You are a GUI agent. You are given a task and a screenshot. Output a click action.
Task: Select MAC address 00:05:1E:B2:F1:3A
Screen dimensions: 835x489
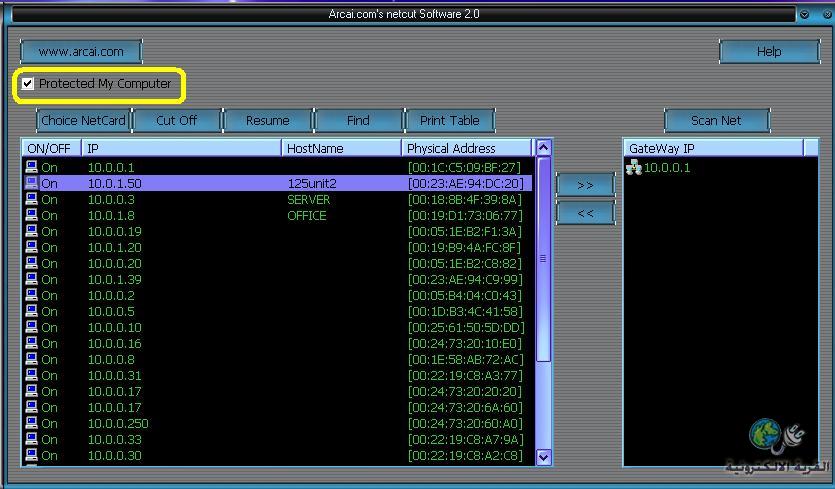(x=464, y=231)
